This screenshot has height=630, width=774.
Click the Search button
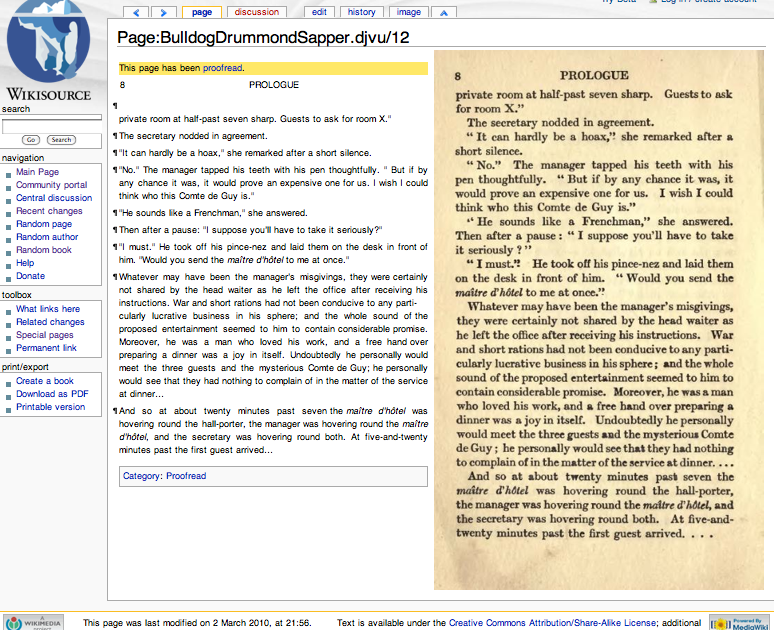(x=61, y=140)
